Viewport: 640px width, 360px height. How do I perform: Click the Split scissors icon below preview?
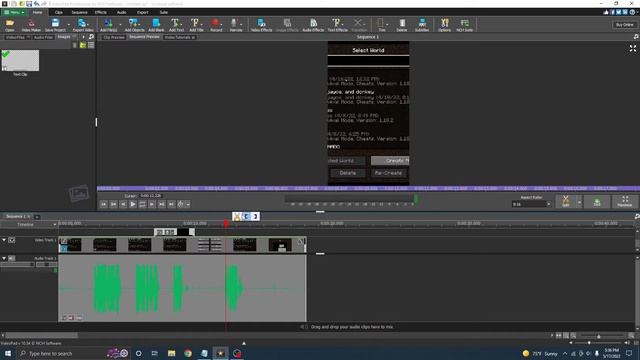[565, 201]
